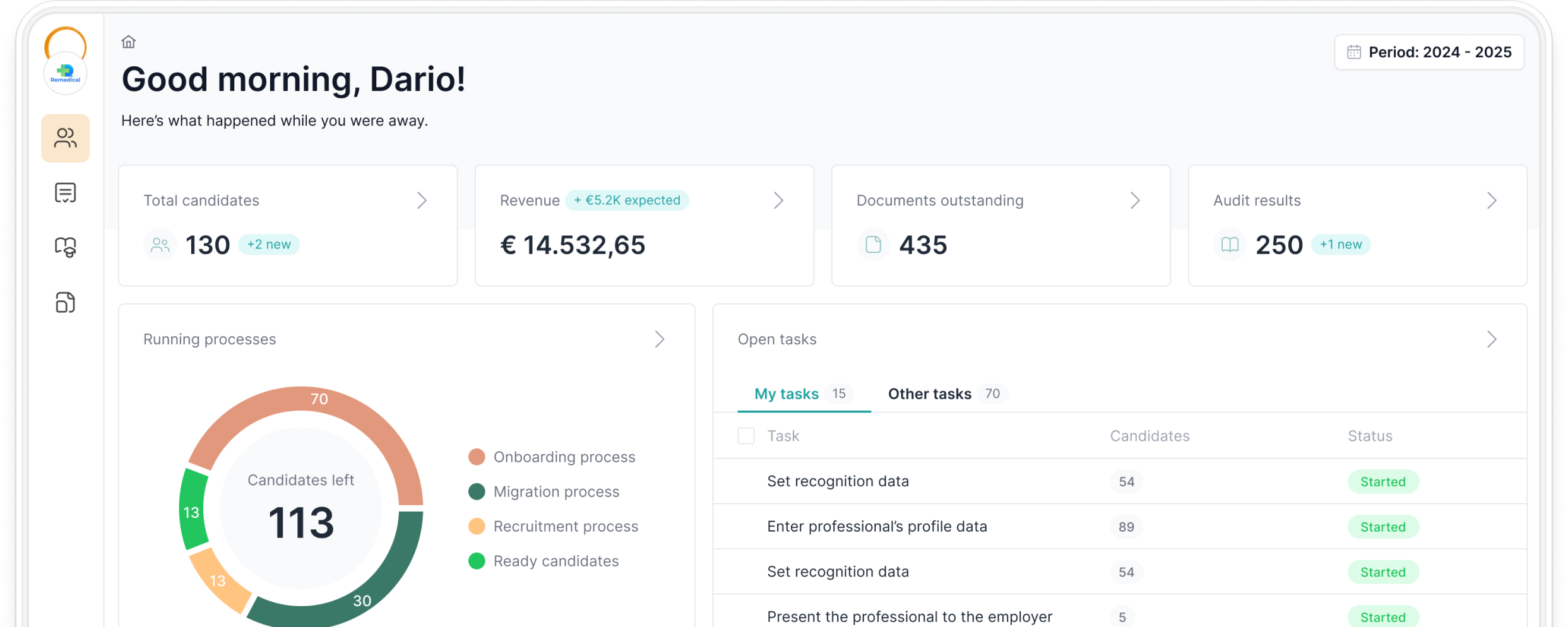Click the Running processes panel title
The image size is (1568, 627).
210,339
